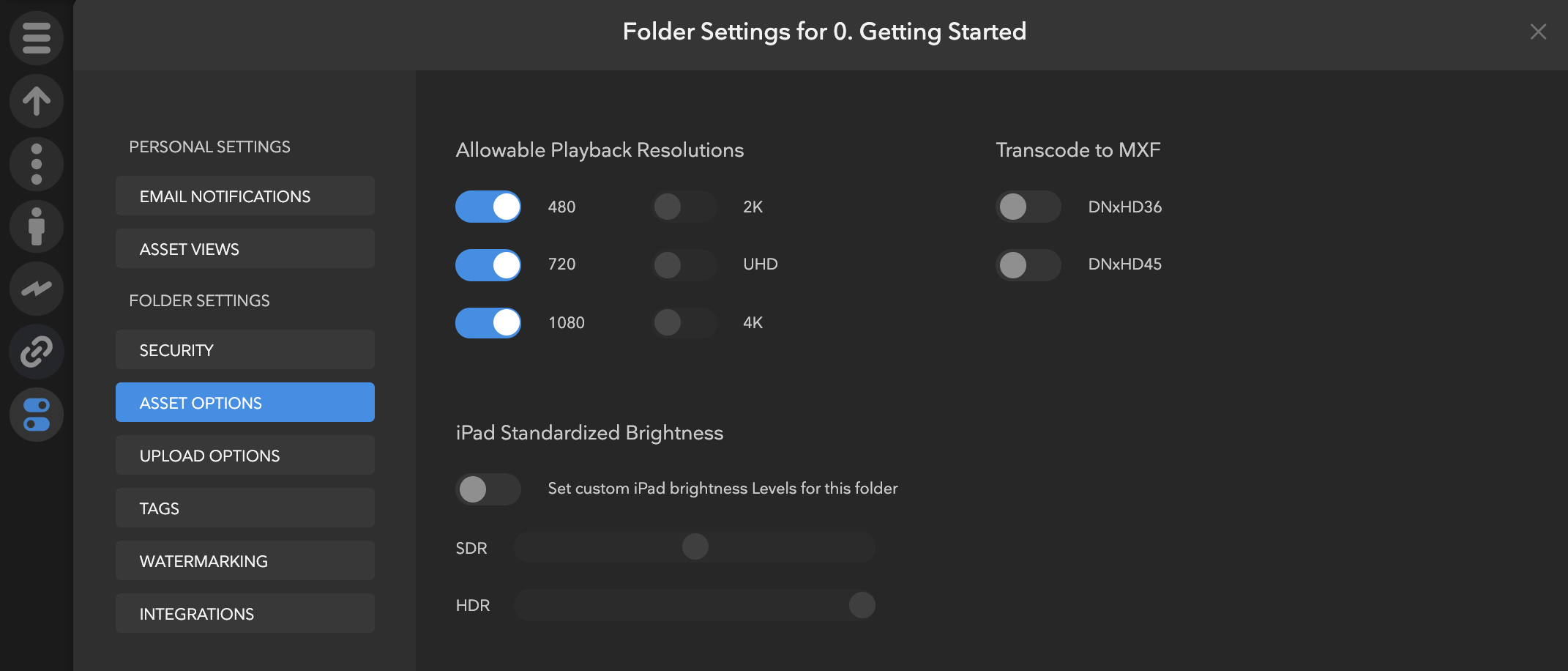Open the activity graph icon
Viewport: 1568px width, 671px height.
[x=37, y=289]
